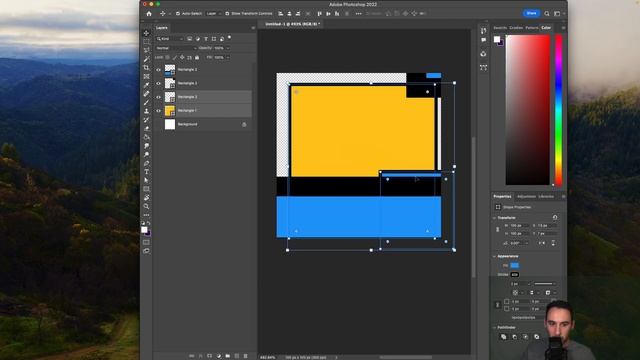Click the toolbar foreground color swatch
Screen dimensions: 640x360
[144, 230]
